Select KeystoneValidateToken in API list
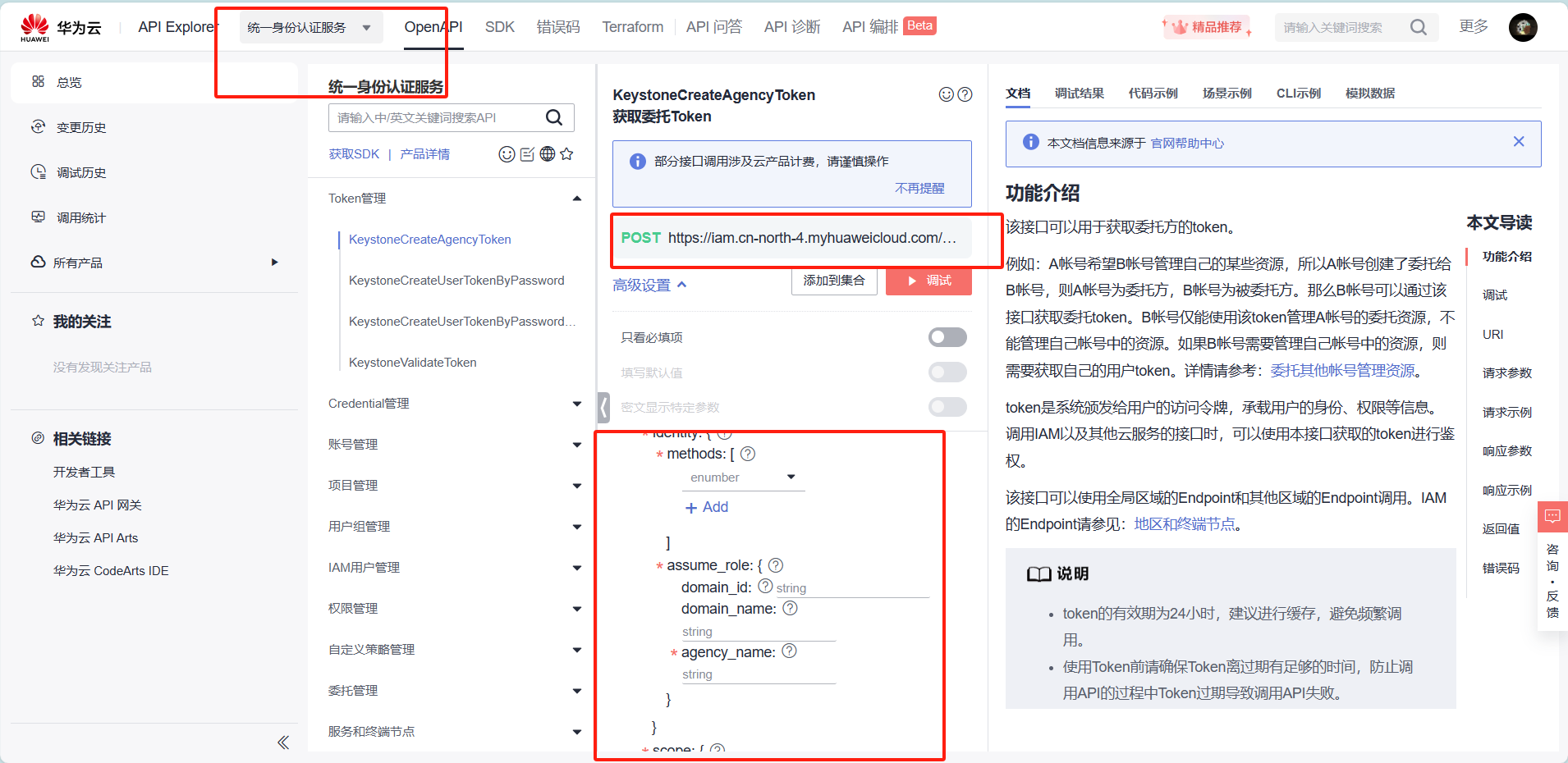Screen dimensions: 1568x763 pos(412,363)
